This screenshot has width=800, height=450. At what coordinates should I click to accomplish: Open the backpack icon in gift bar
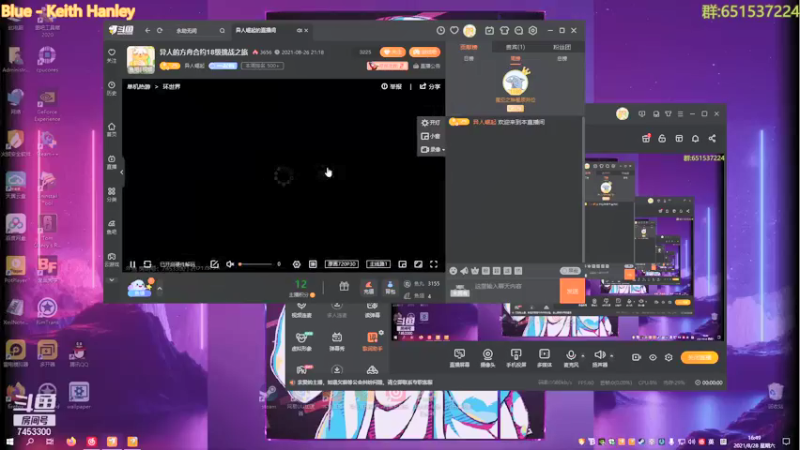click(x=390, y=288)
